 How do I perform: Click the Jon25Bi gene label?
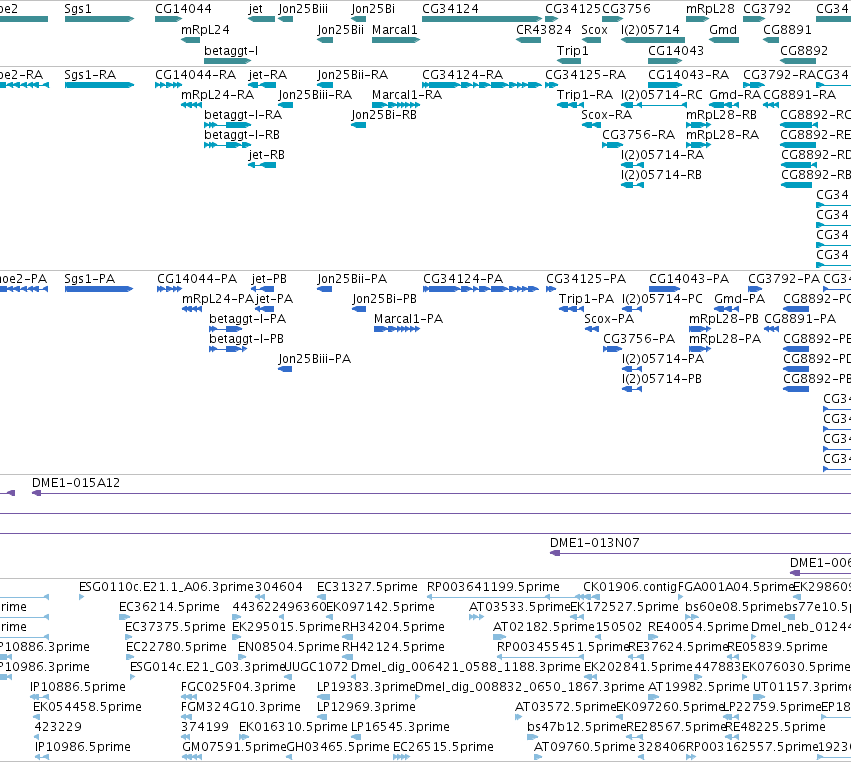(373, 9)
